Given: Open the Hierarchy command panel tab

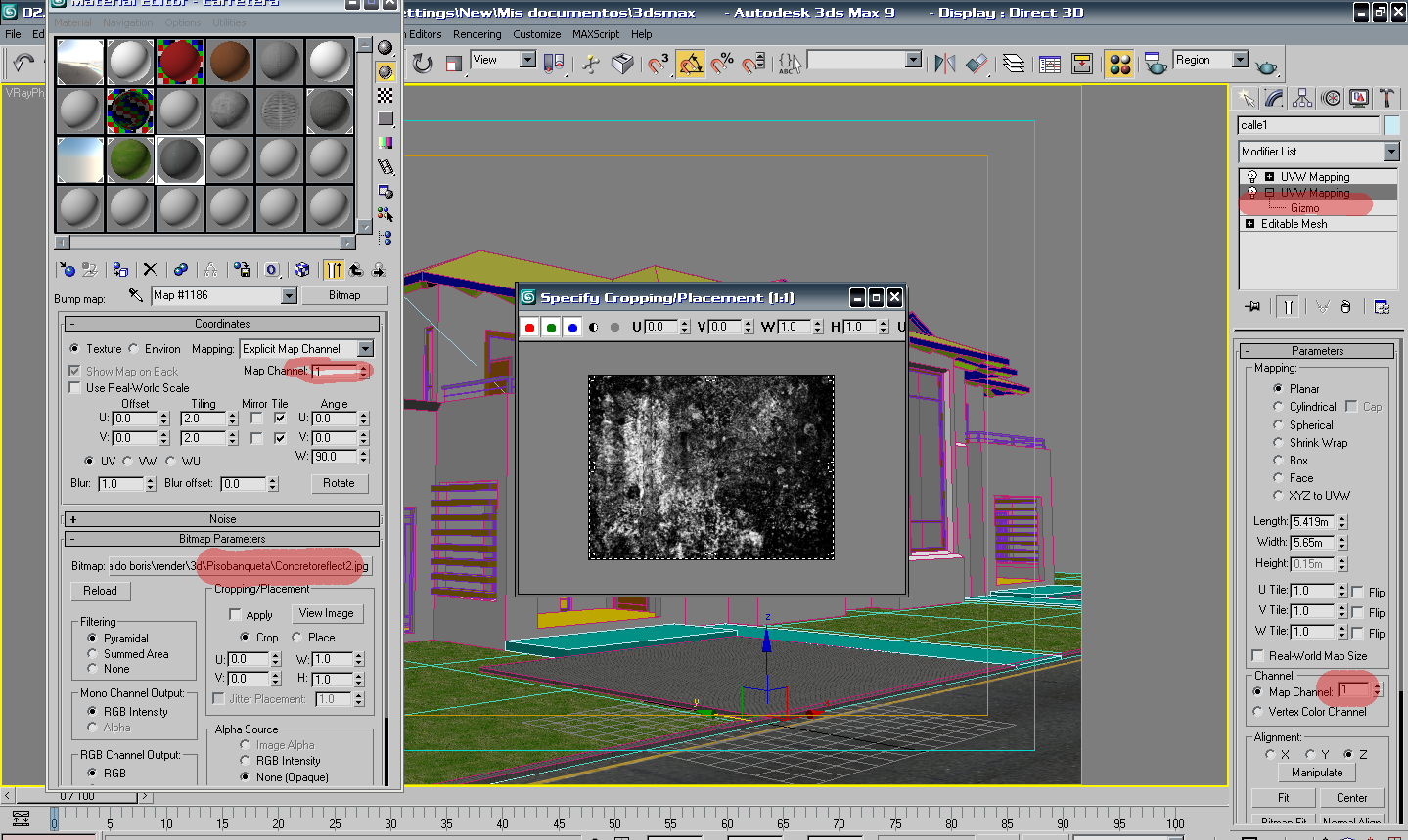Looking at the screenshot, I should pyautogui.click(x=1302, y=98).
